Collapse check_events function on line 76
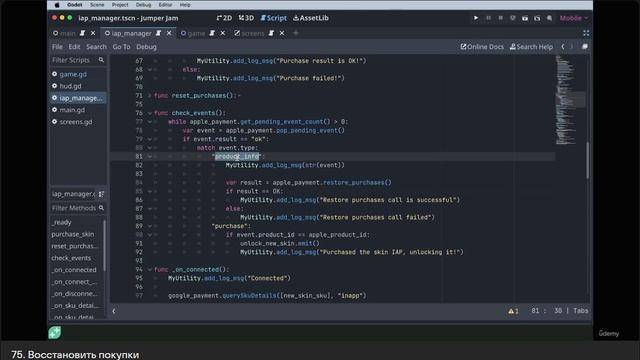The height and width of the screenshot is (360, 640). click(x=149, y=113)
